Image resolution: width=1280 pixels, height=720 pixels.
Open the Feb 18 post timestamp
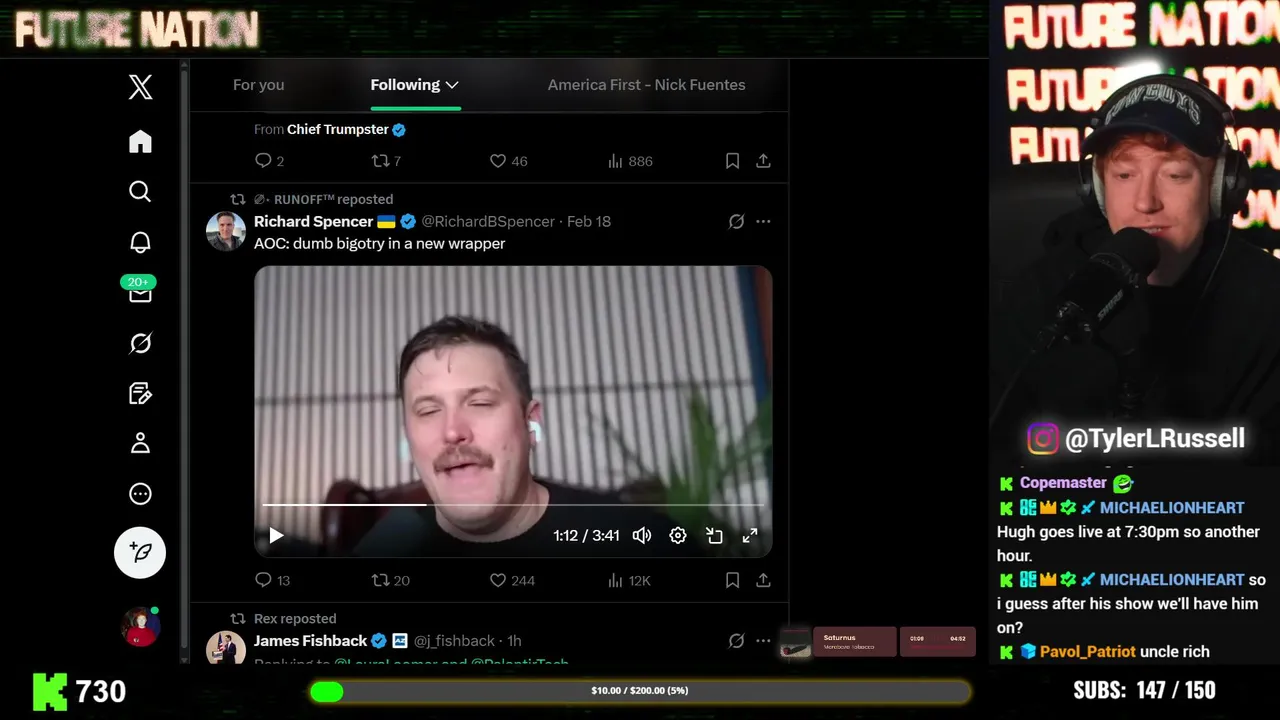[589, 221]
